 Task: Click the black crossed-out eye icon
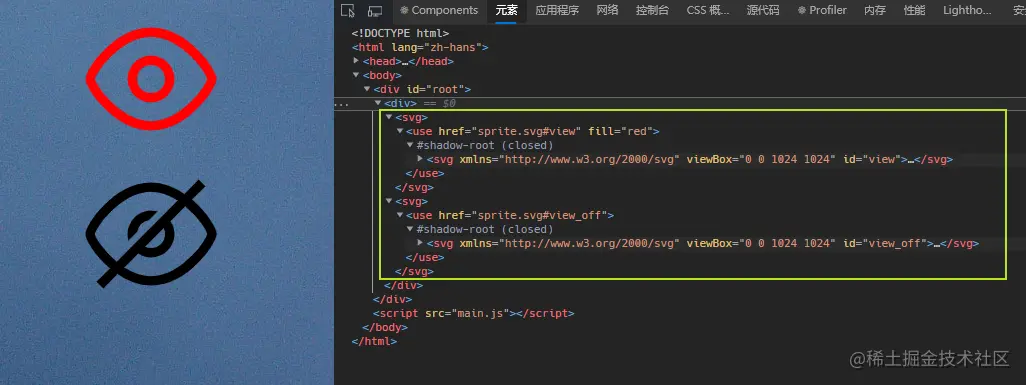coord(151,234)
